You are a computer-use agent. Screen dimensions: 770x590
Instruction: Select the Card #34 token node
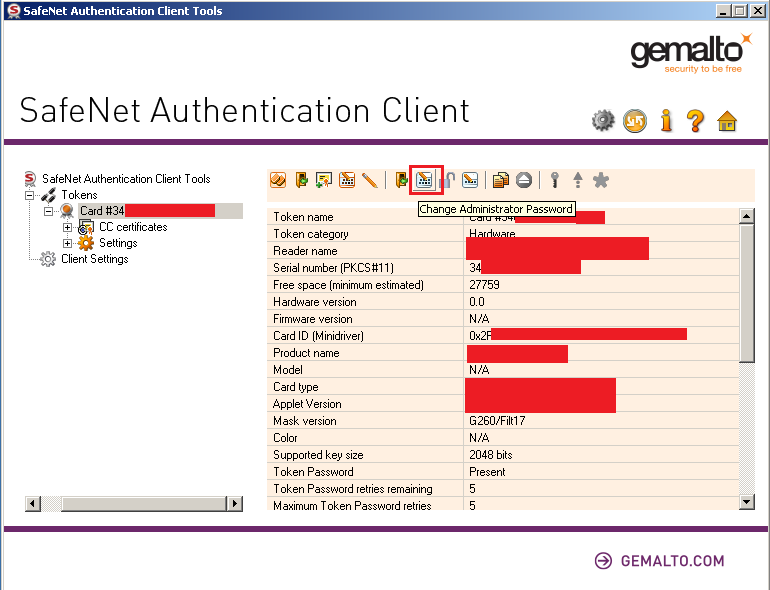point(102,211)
